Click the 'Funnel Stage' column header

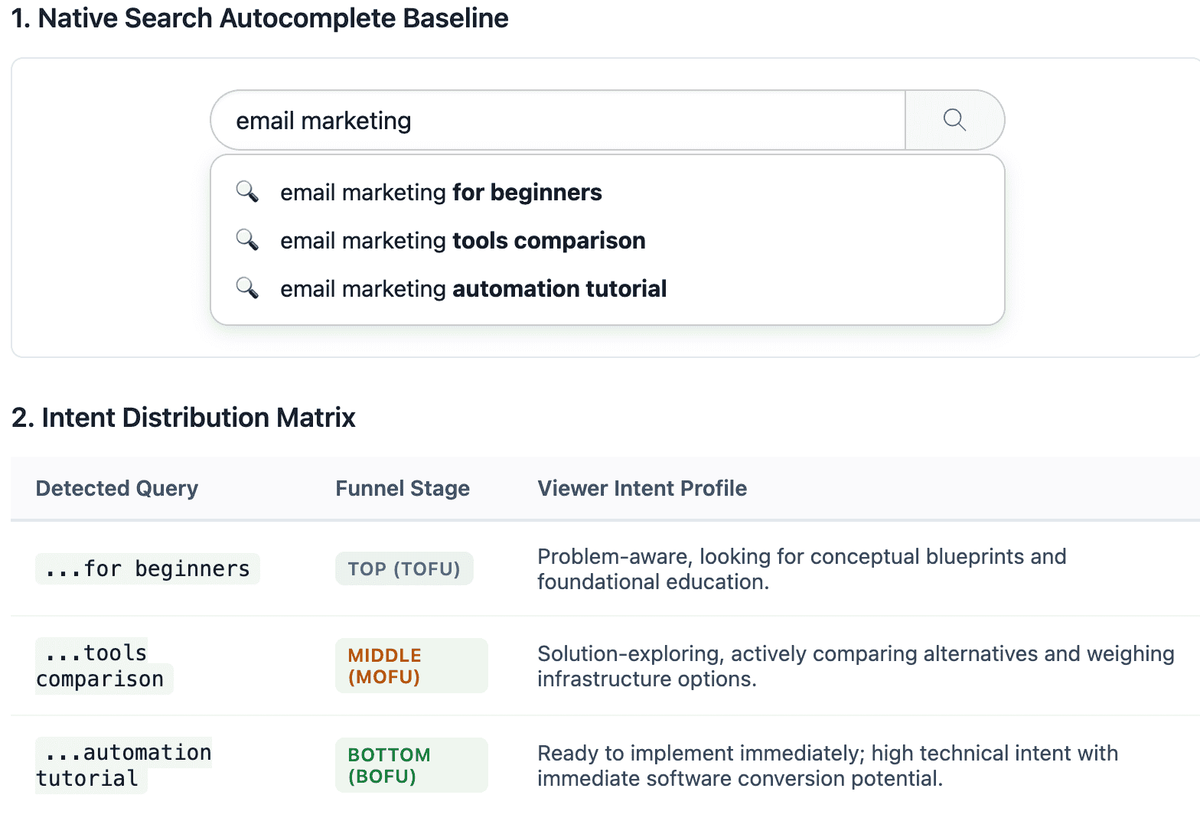[x=403, y=488]
